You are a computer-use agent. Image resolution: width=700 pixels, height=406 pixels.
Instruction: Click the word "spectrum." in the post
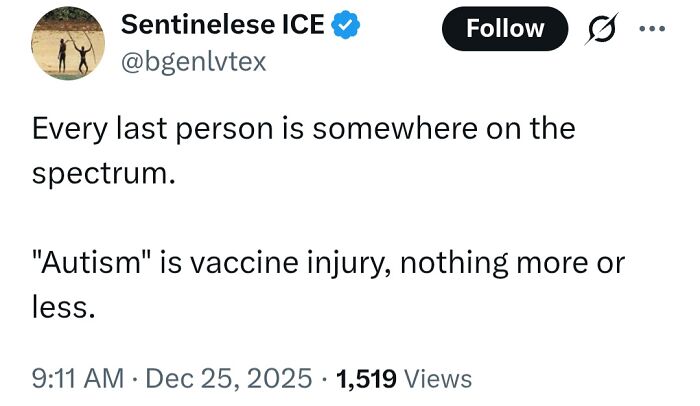tap(104, 174)
